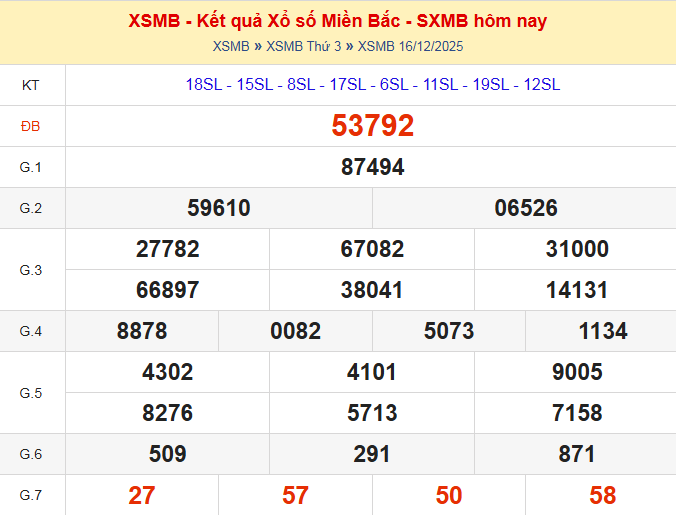Image resolution: width=676 pixels, height=515 pixels.
Task: Click the G.5 number 5713
Action: coord(372,413)
